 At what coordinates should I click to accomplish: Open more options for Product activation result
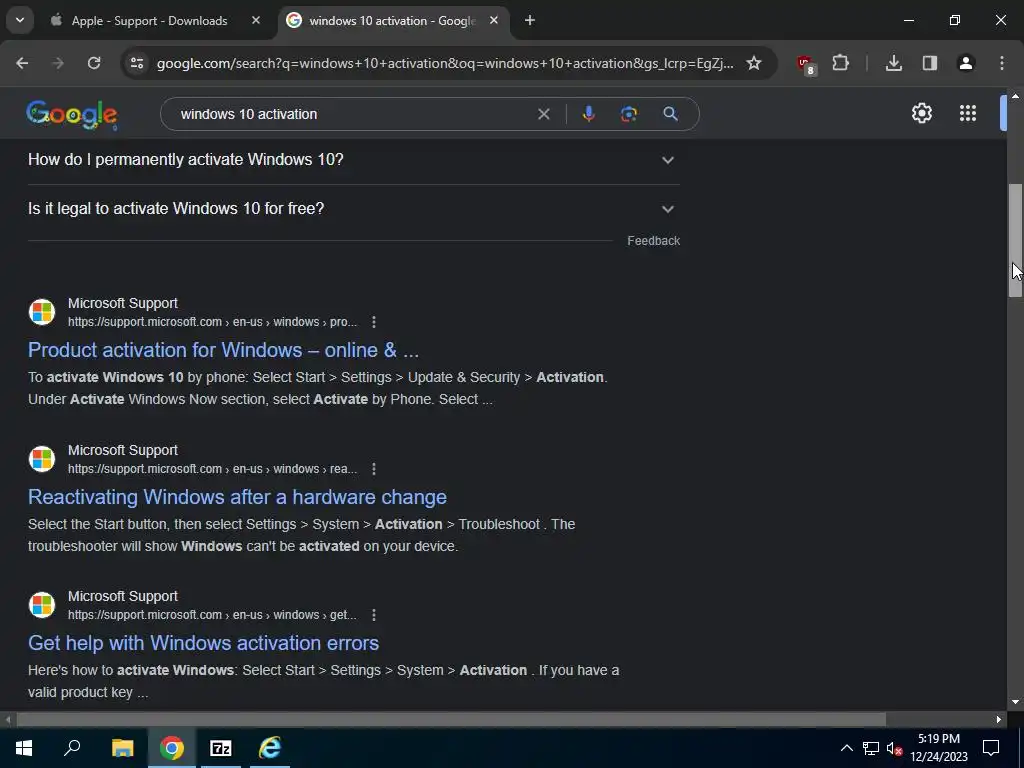(x=374, y=322)
